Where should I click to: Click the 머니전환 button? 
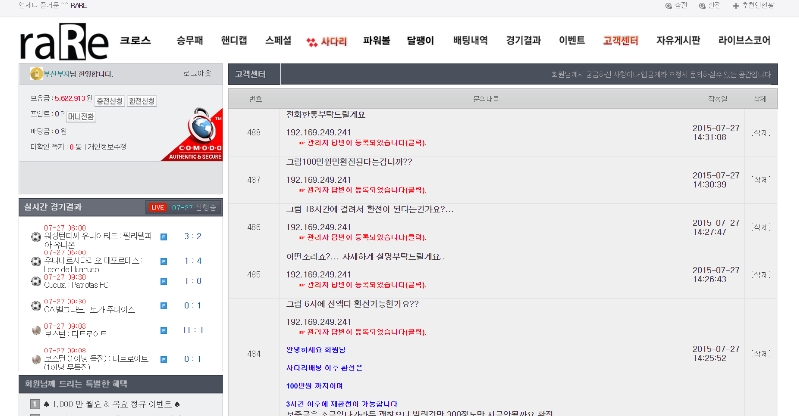tap(81, 117)
